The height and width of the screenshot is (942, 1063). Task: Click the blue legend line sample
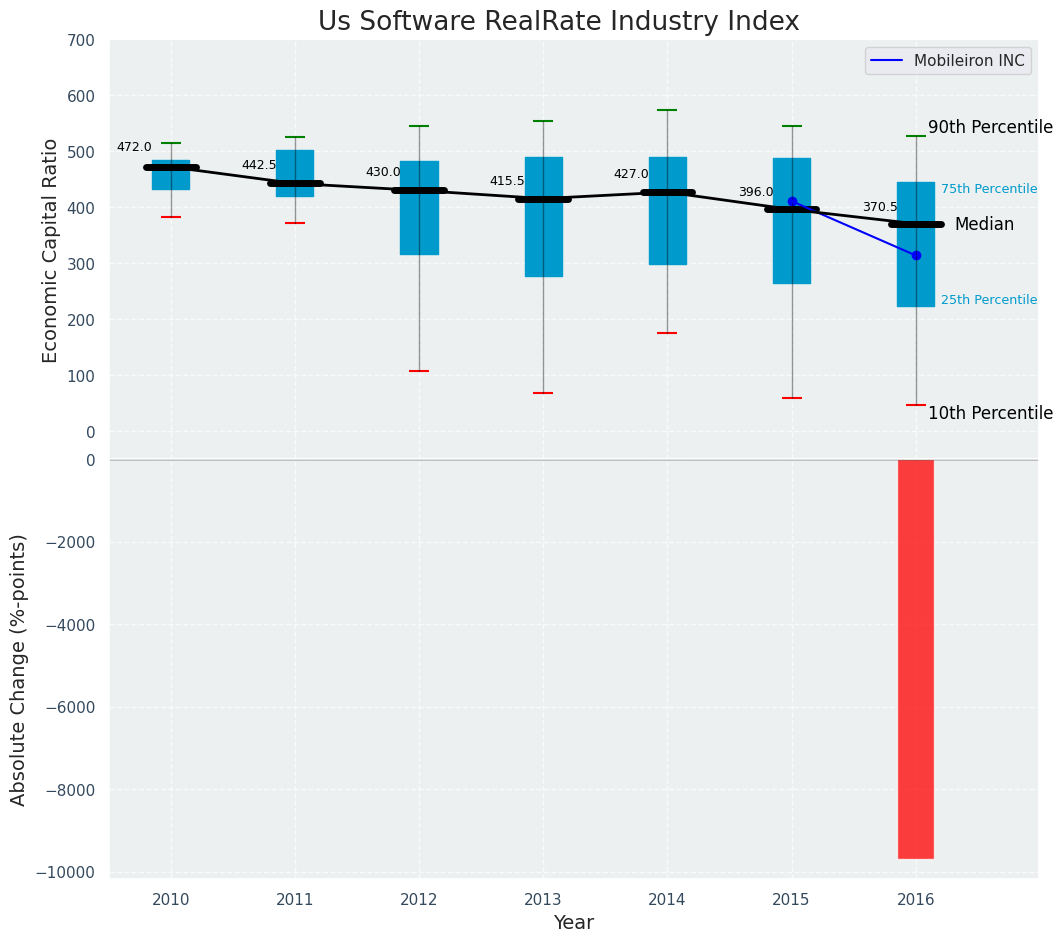[x=887, y=60]
